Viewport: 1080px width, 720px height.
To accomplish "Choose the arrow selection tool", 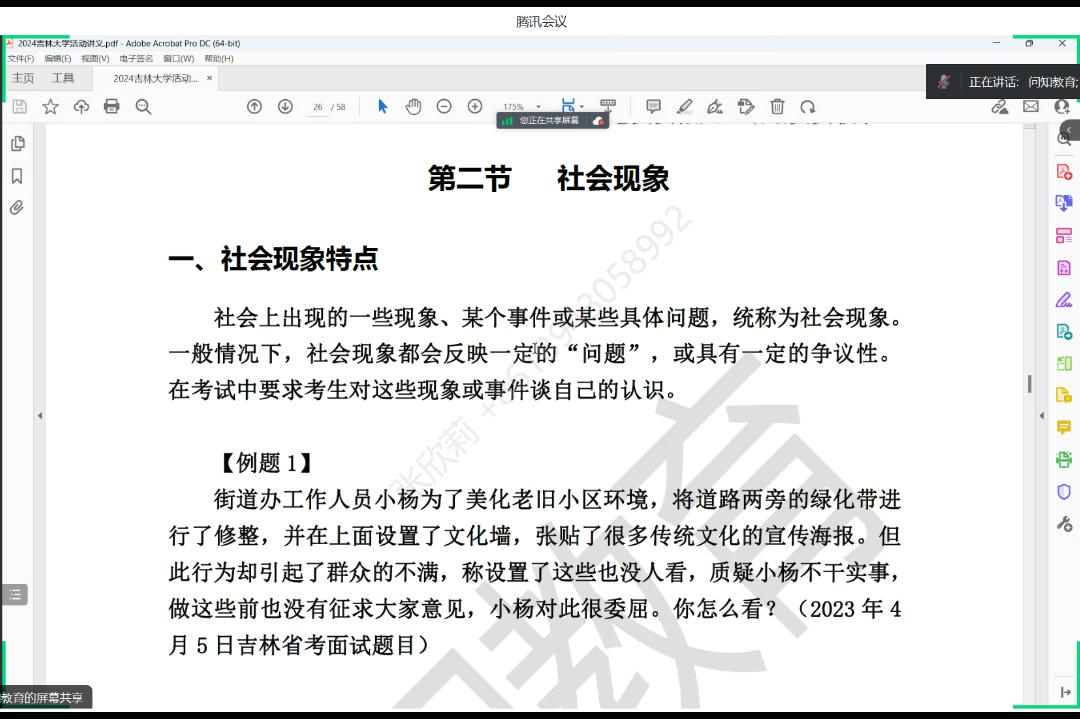I will 382,107.
